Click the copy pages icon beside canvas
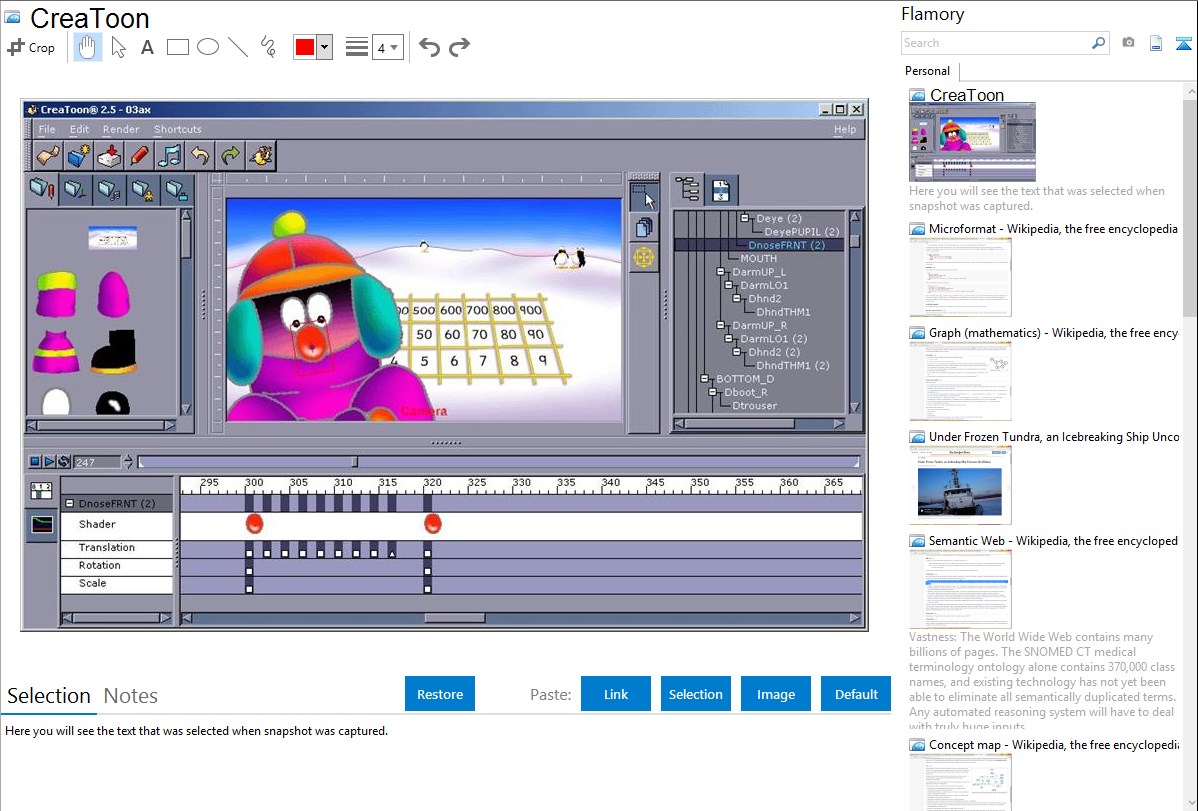 644,227
